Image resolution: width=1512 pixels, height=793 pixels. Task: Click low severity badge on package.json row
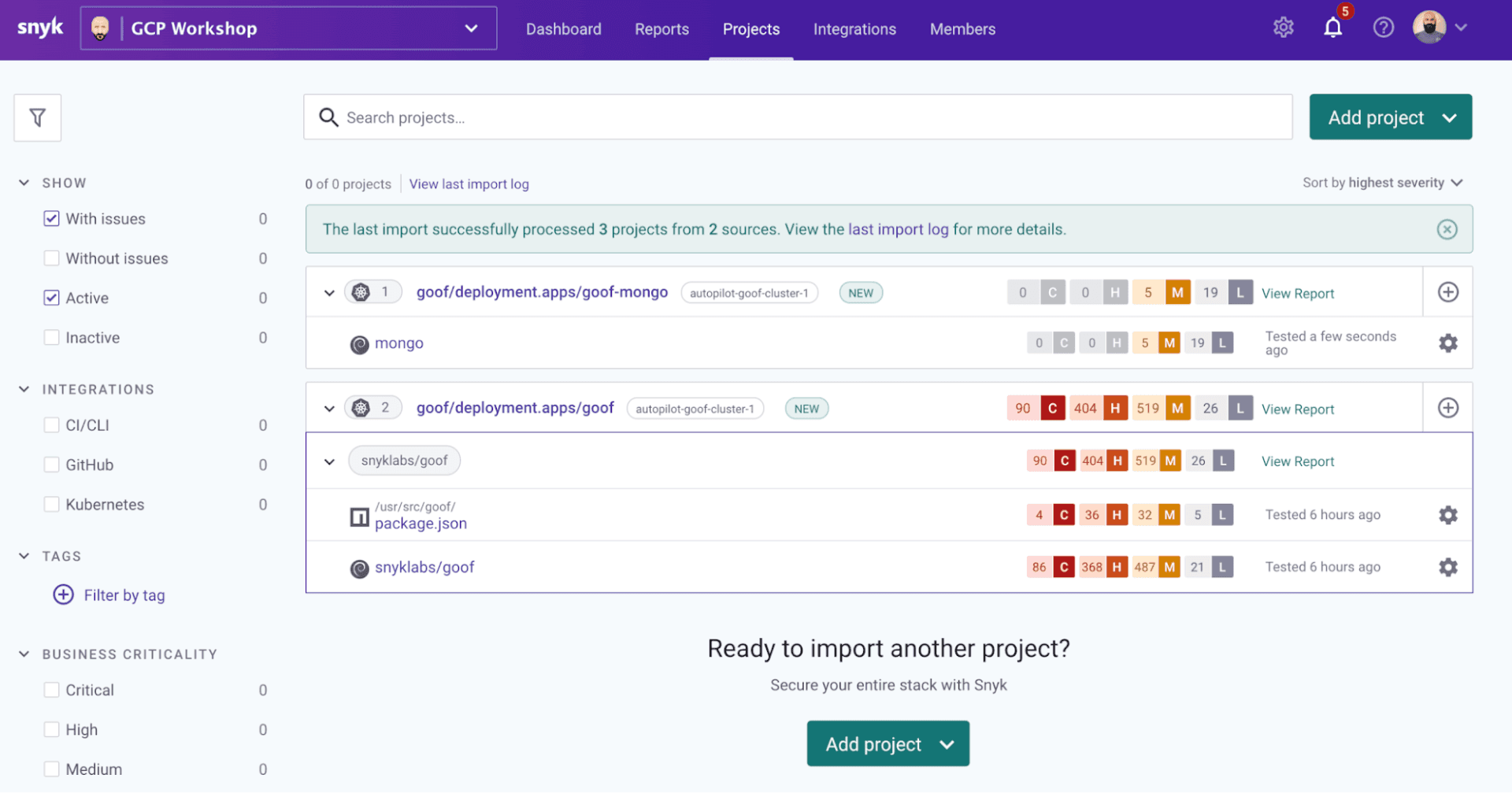coord(1222,515)
